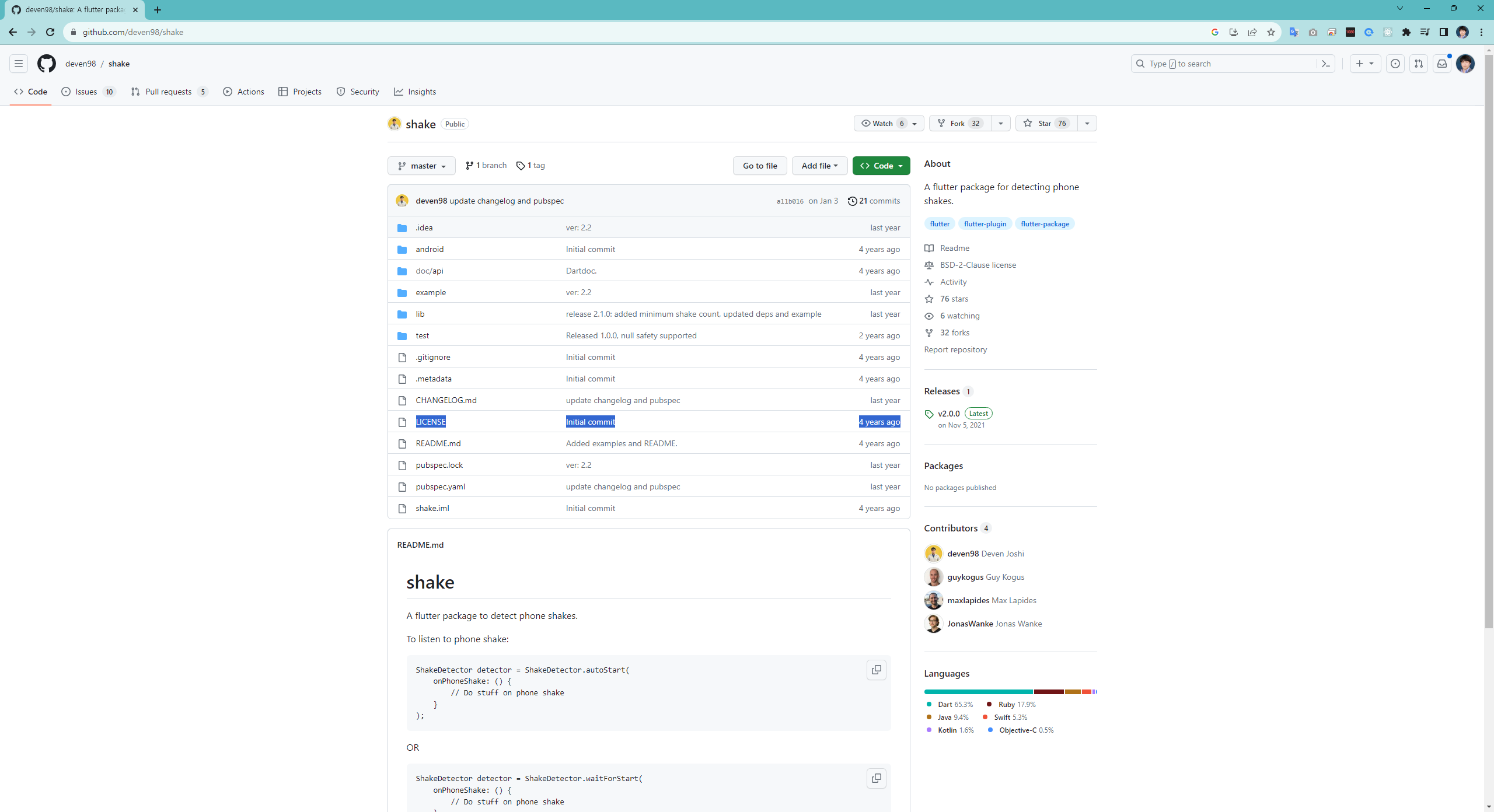Click the Go to file button

(x=759, y=166)
